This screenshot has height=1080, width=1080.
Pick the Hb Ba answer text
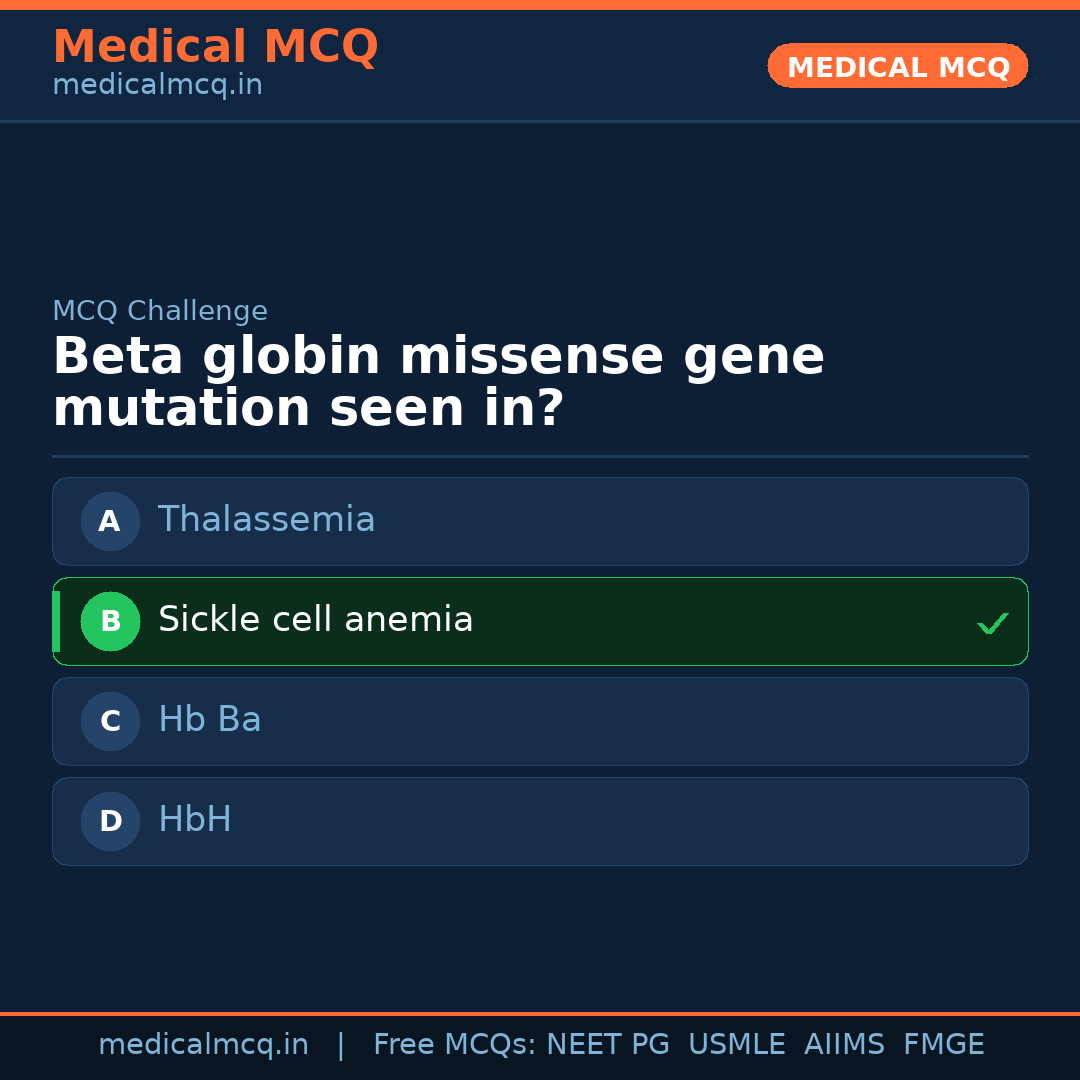tap(209, 720)
